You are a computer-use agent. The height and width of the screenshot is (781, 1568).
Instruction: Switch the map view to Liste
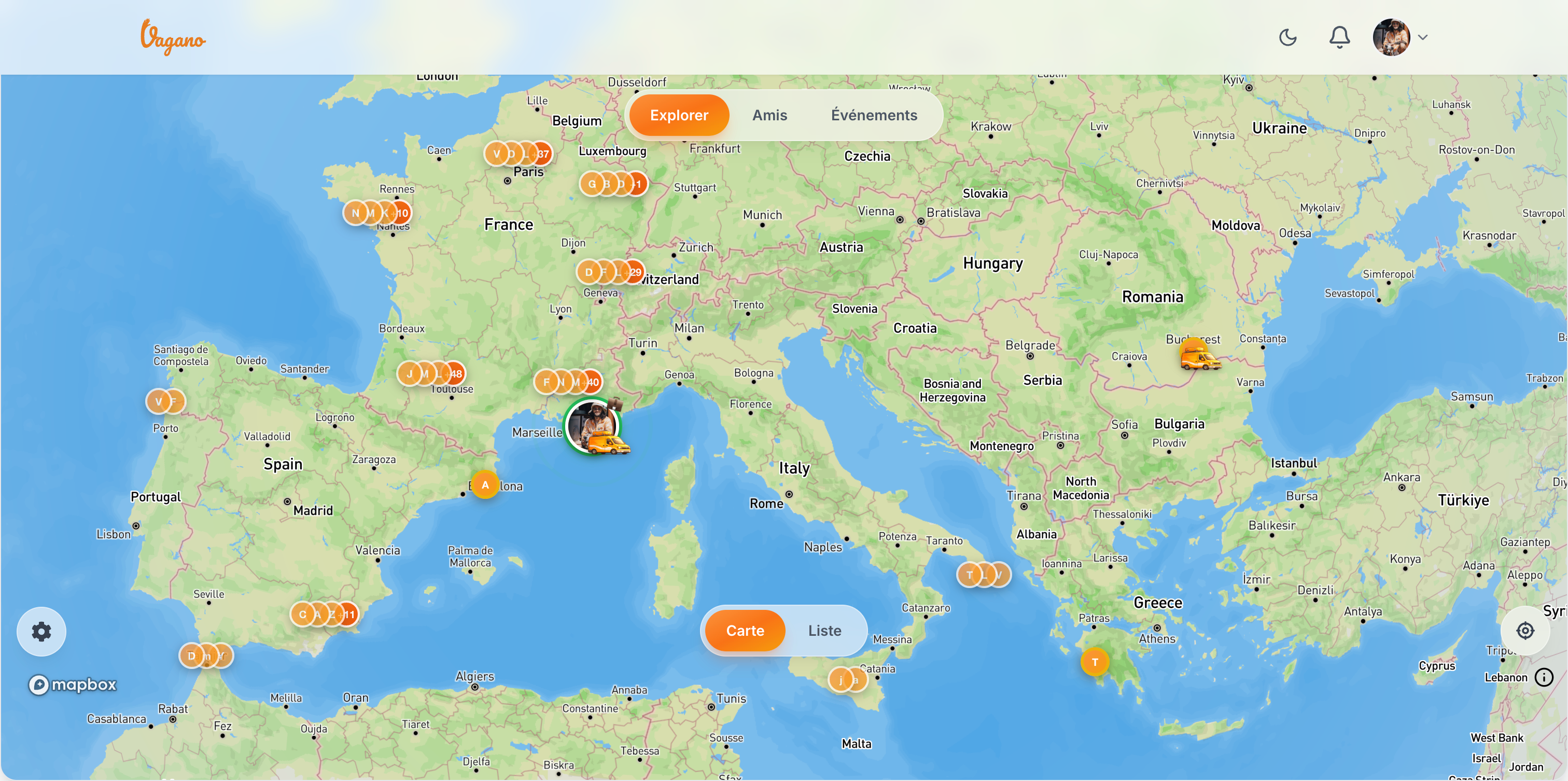point(824,631)
